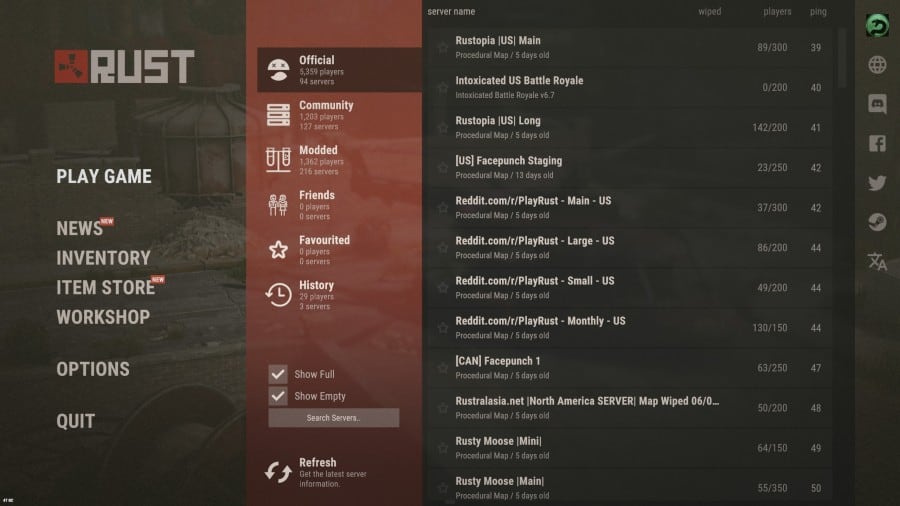The image size is (900, 506).
Task: Toggle the Show Full checkbox
Action: pyautogui.click(x=278, y=374)
